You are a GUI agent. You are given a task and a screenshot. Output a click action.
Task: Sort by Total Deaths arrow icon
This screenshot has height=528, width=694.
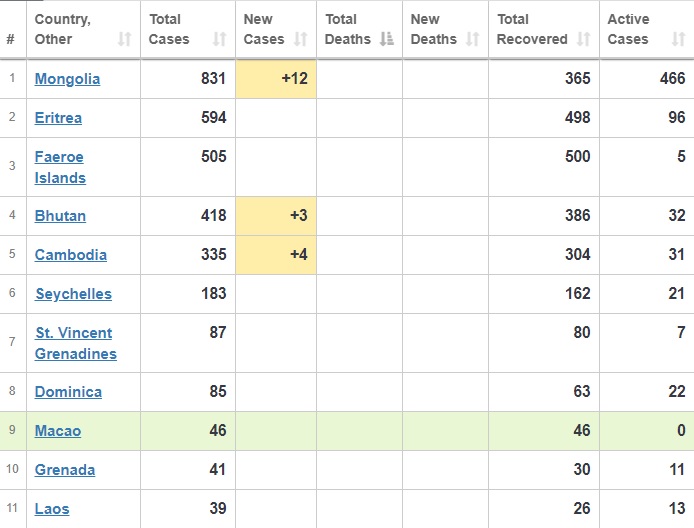(384, 40)
